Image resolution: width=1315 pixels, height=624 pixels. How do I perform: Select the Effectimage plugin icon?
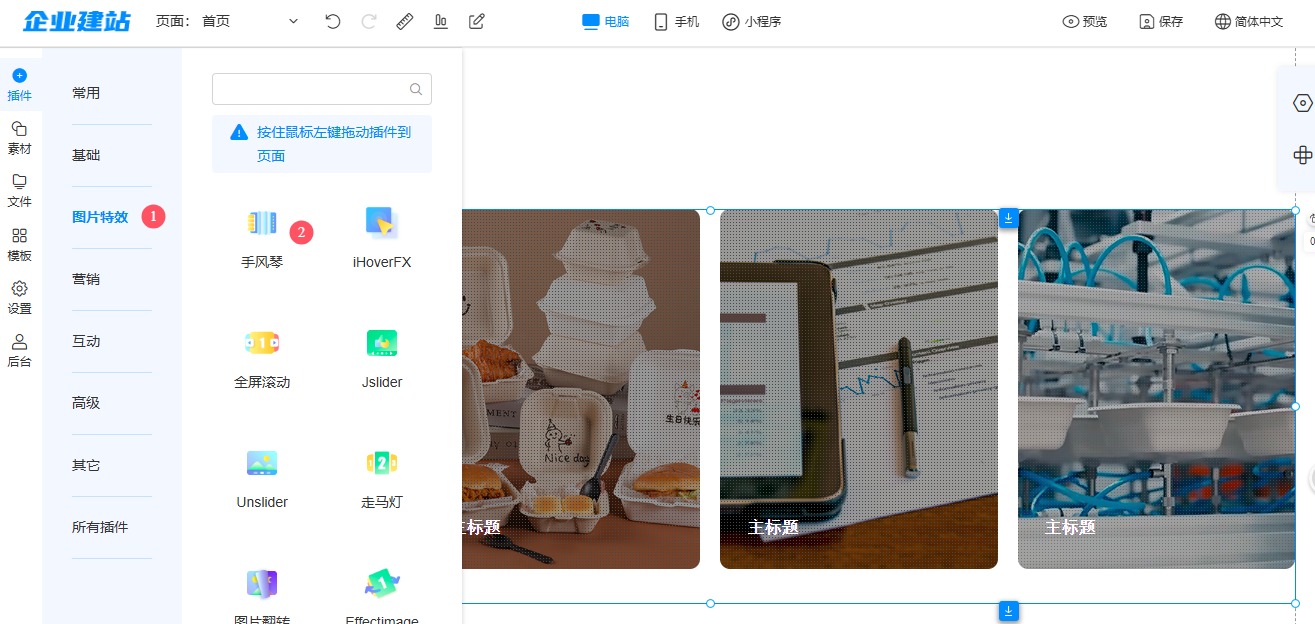(x=382, y=583)
